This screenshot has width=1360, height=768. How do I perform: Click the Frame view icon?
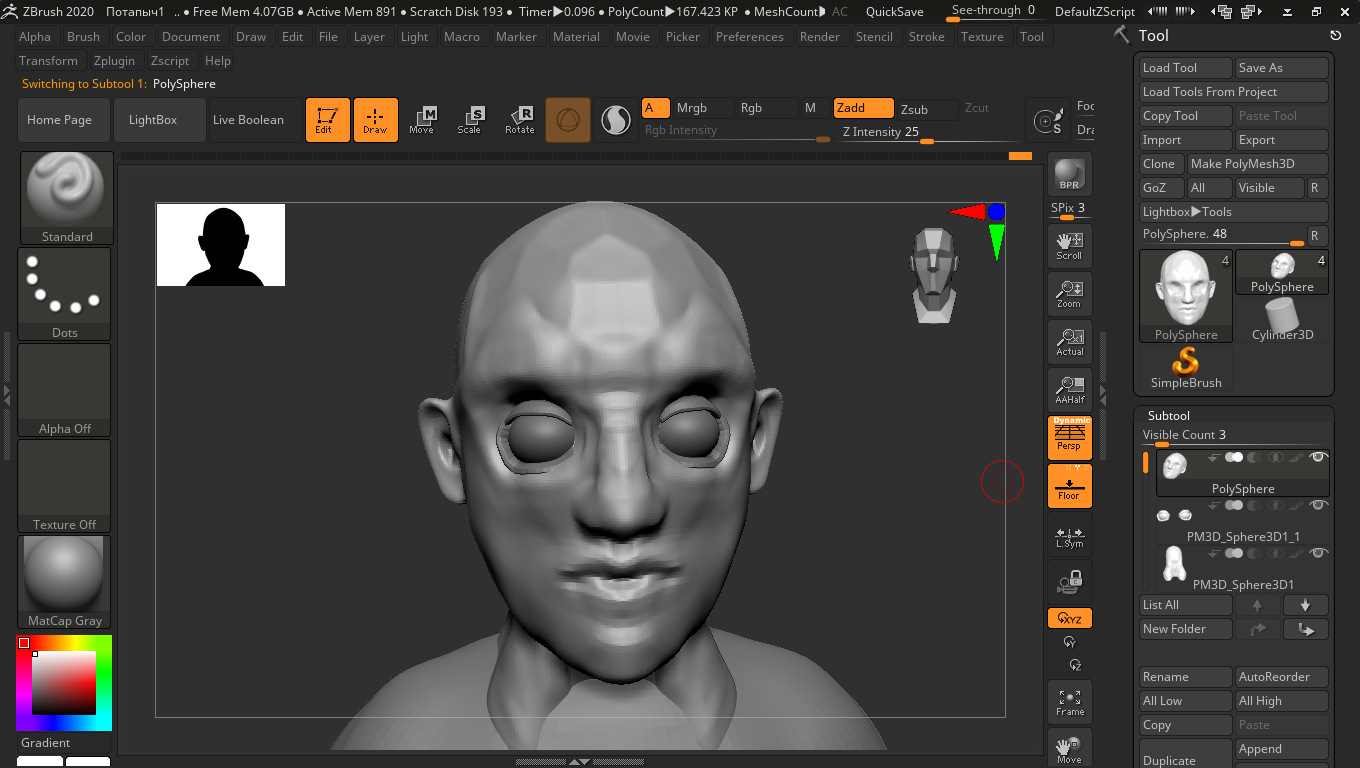click(x=1069, y=702)
